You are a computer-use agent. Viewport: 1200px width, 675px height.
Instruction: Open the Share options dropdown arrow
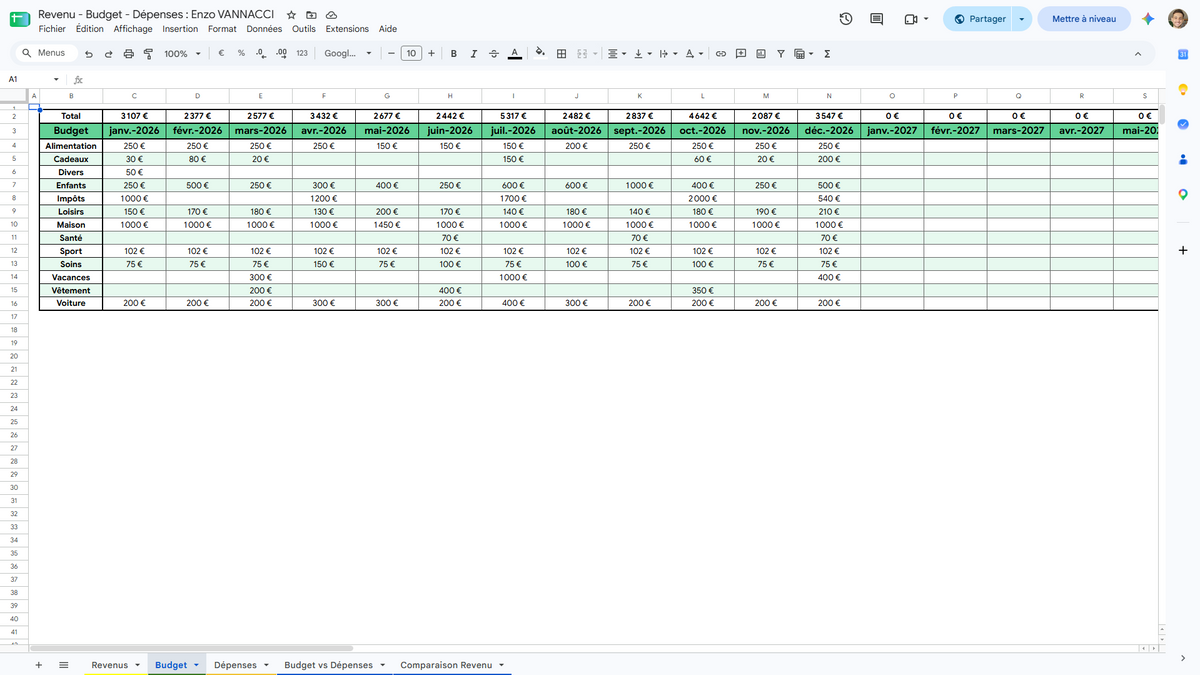click(1021, 19)
